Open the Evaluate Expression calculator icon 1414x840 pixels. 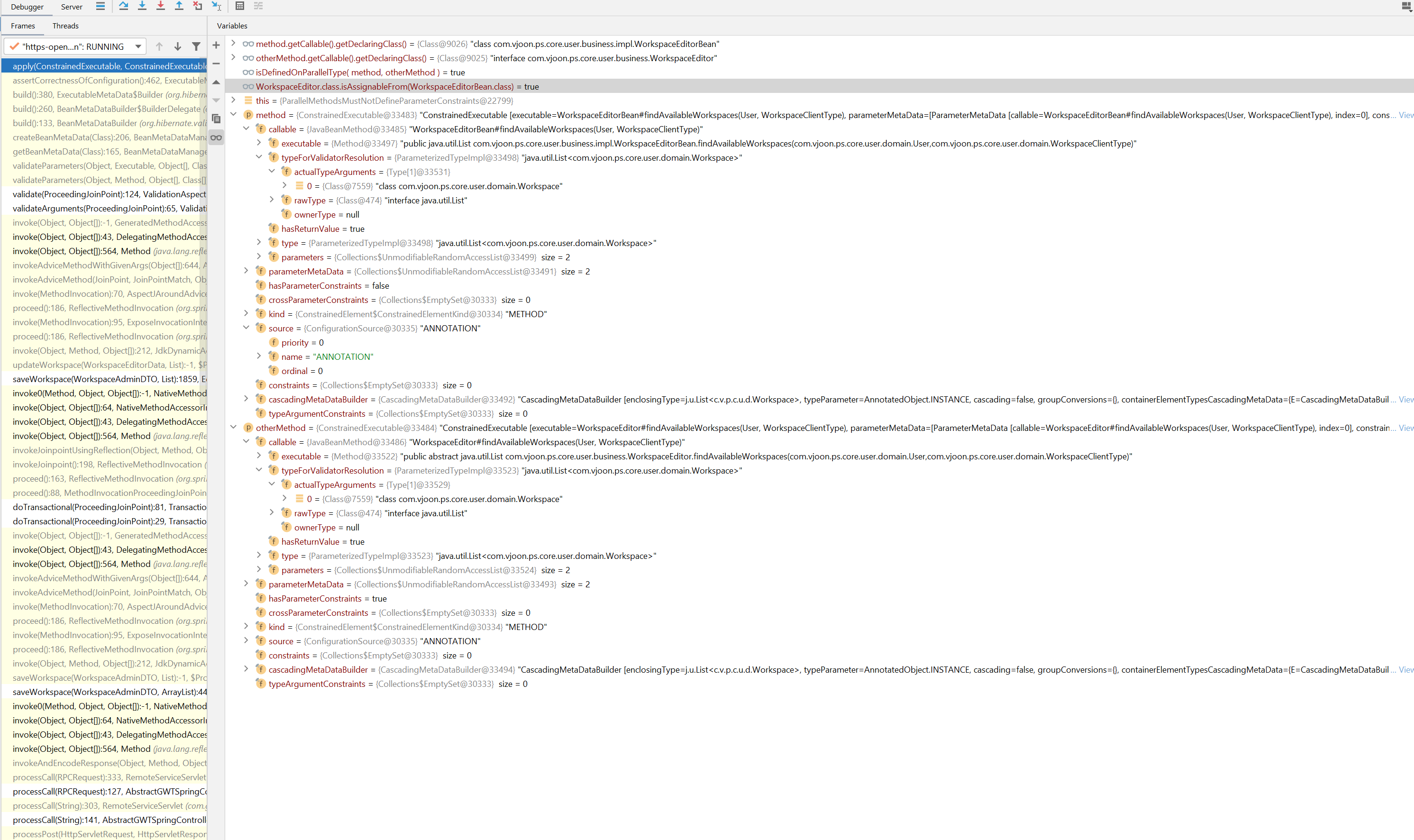240,6
